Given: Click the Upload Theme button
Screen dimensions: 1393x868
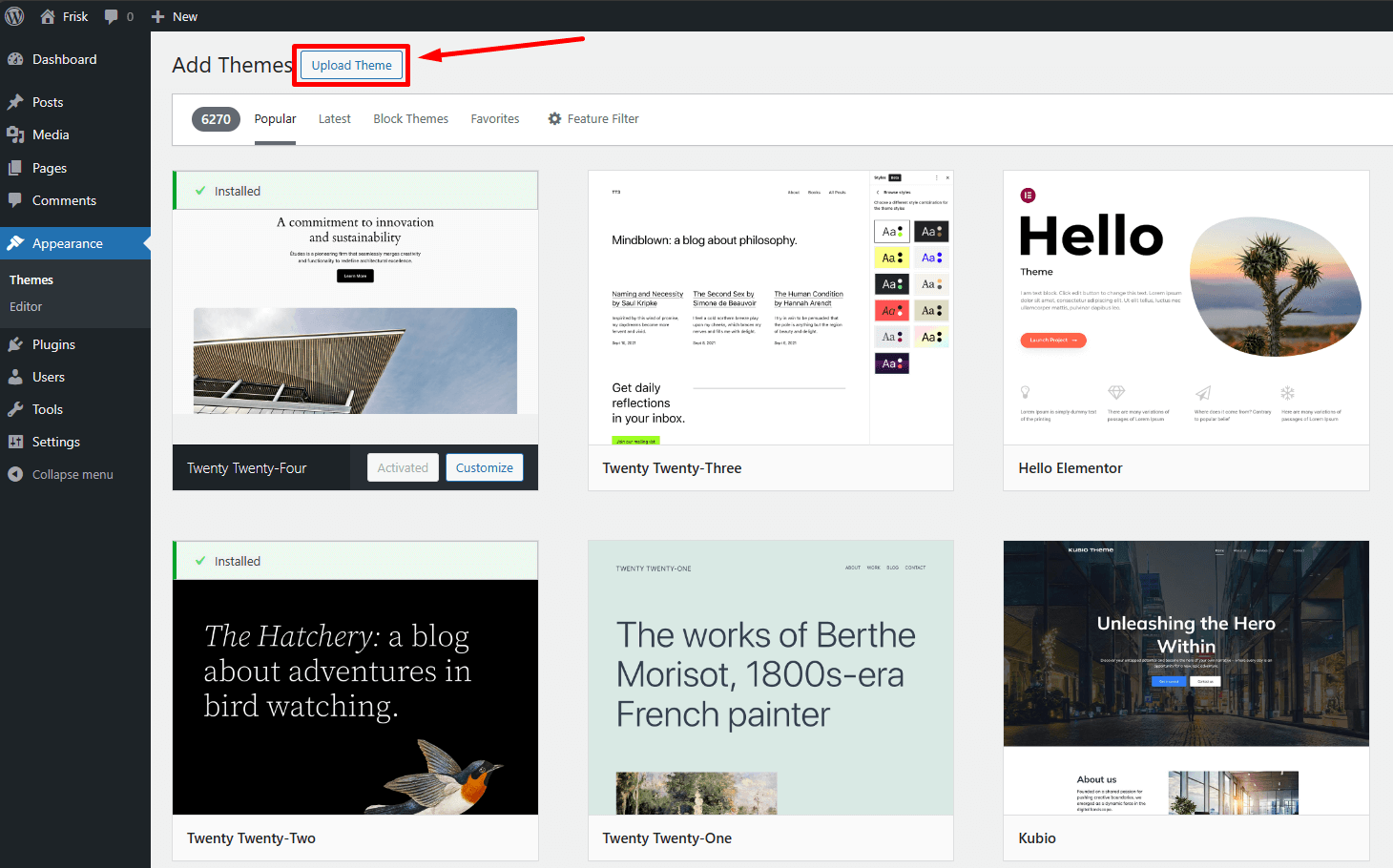Looking at the screenshot, I should (351, 65).
